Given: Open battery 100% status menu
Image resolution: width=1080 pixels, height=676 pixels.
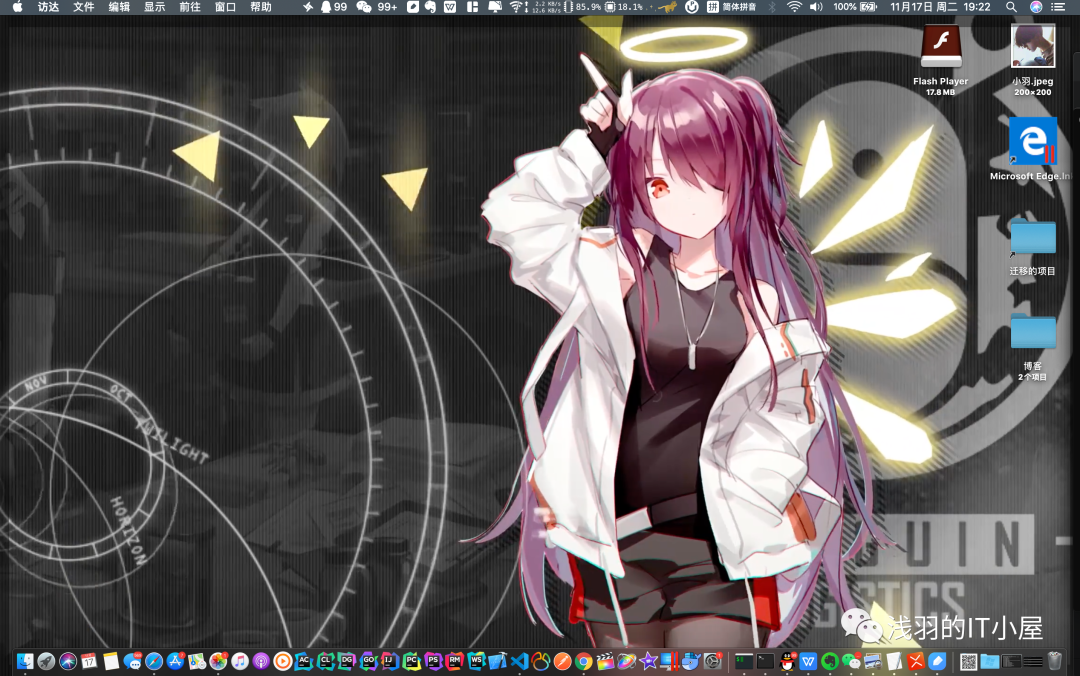Looking at the screenshot, I should coord(855,7).
